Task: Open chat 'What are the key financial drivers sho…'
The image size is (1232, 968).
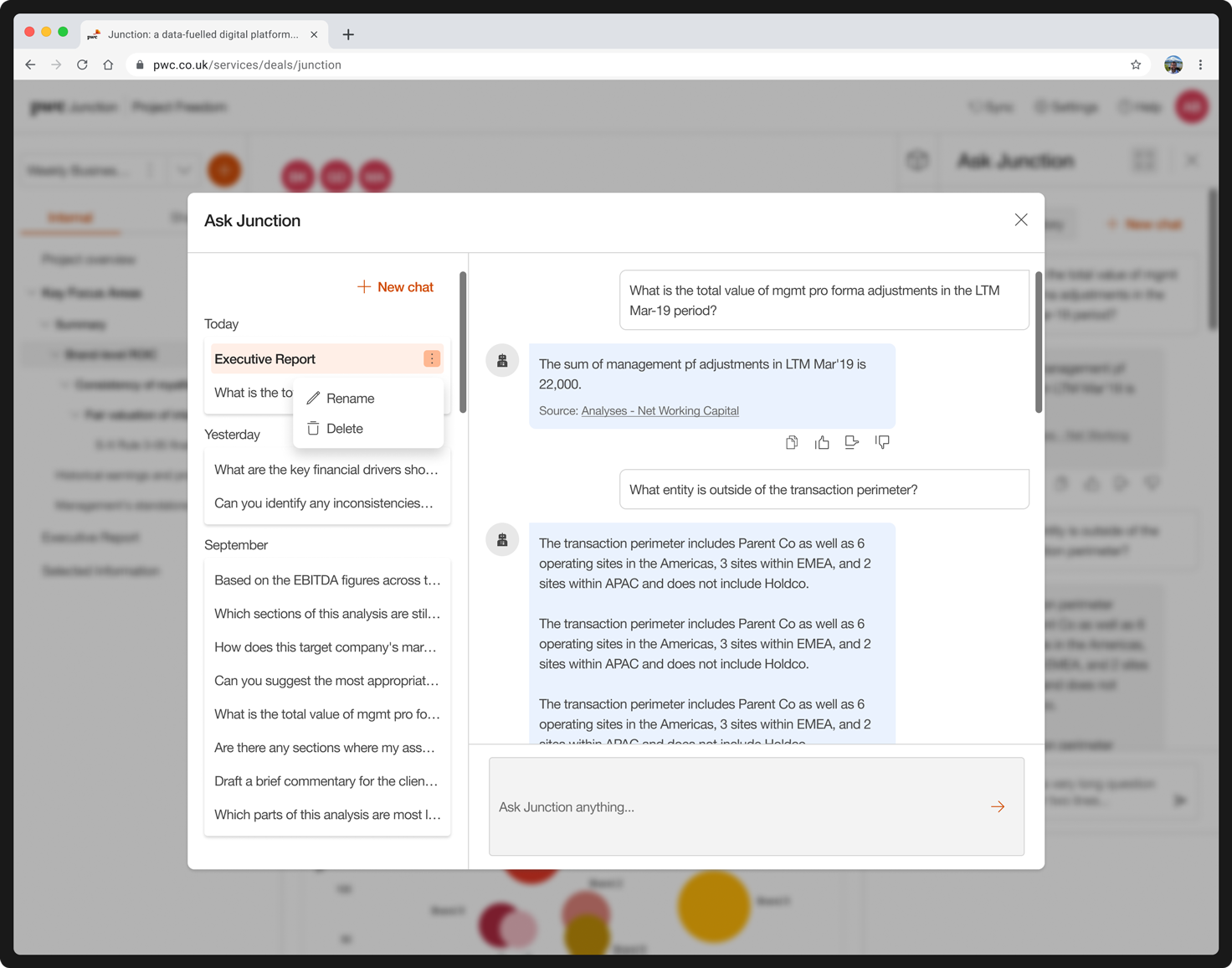Action: pos(327,470)
